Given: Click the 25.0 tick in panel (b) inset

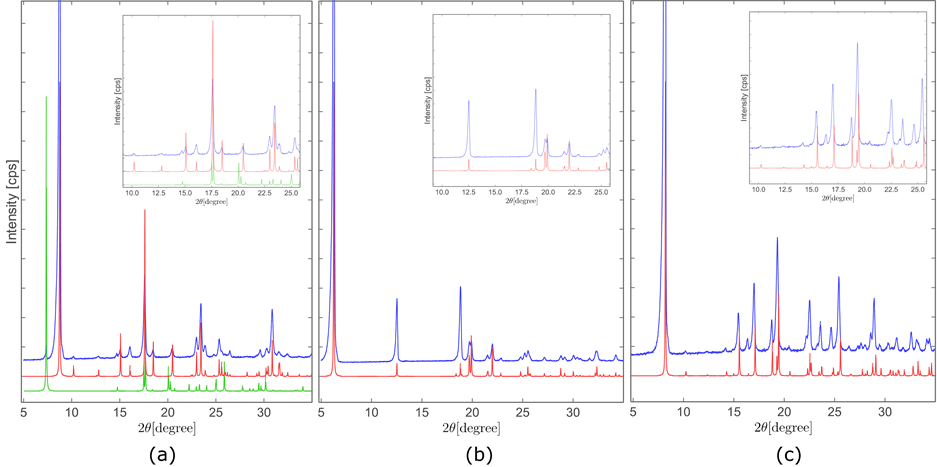Looking at the screenshot, I should coord(600,193).
